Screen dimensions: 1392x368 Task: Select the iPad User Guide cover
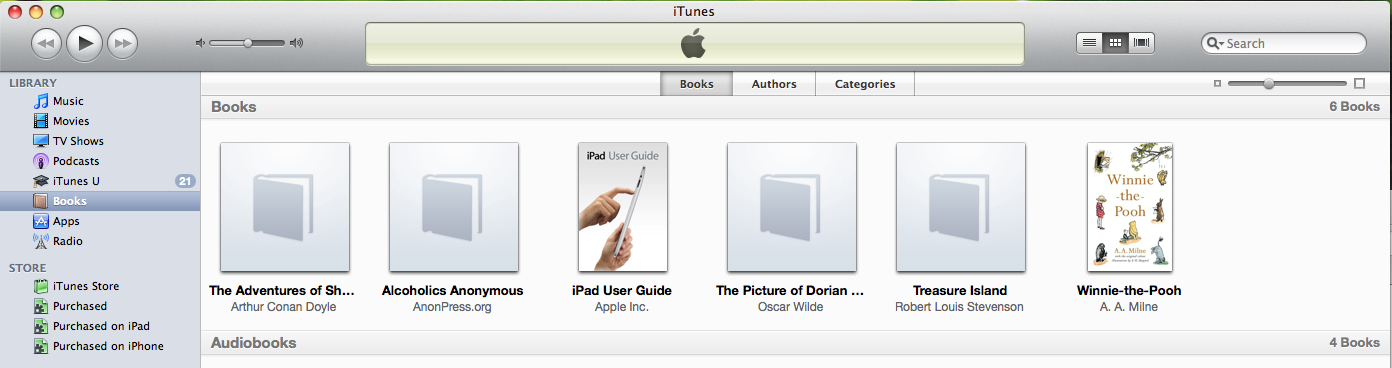(x=623, y=207)
